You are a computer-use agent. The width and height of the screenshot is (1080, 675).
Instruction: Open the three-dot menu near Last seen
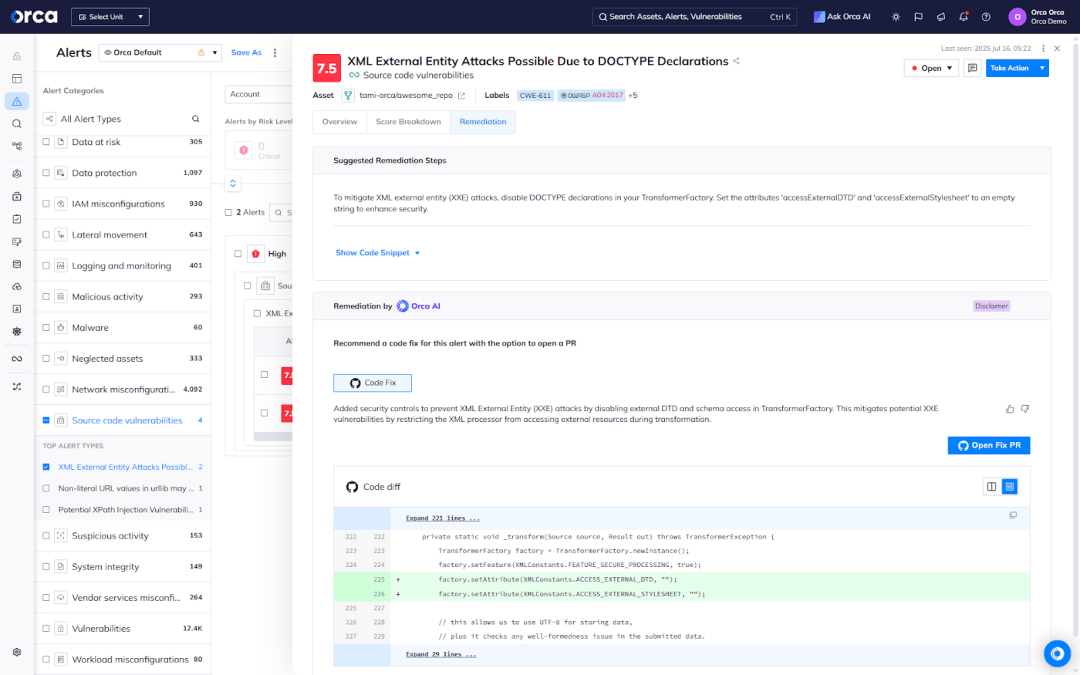[1043, 48]
